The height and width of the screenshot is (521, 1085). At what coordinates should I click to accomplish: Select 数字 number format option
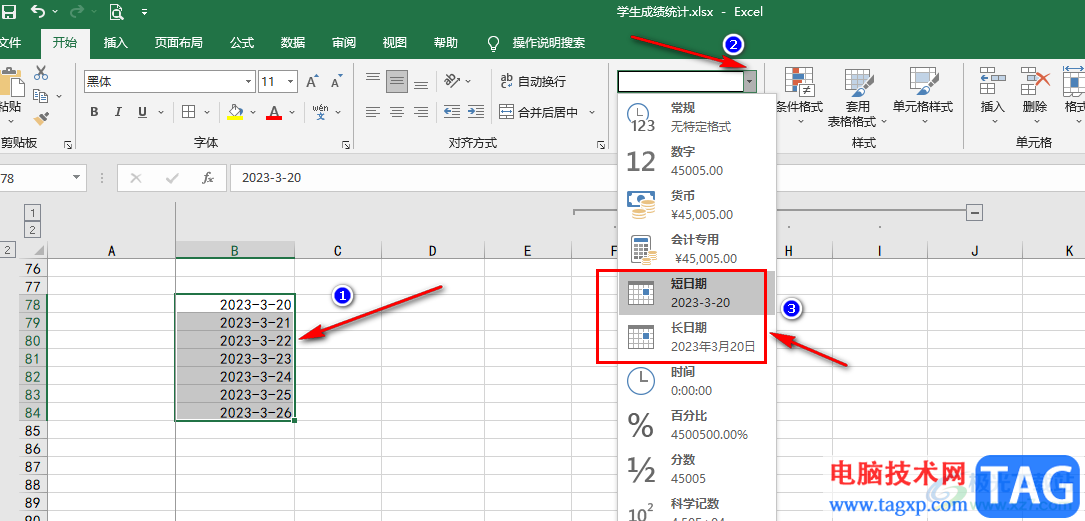(697, 161)
